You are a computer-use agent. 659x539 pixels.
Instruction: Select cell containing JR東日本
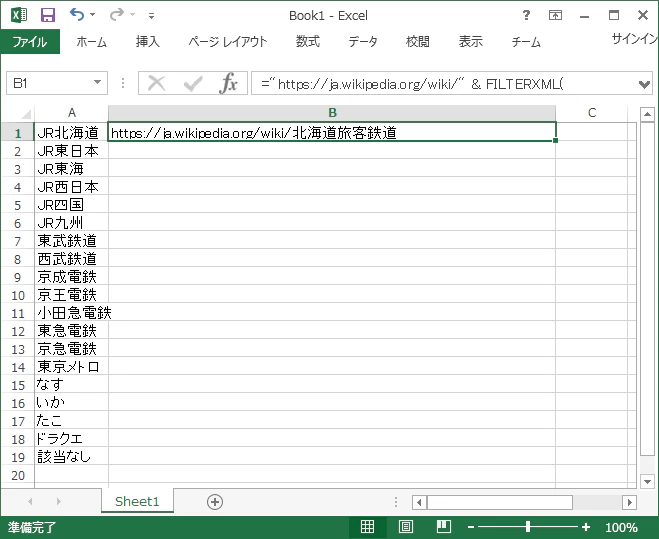pyautogui.click(x=71, y=151)
